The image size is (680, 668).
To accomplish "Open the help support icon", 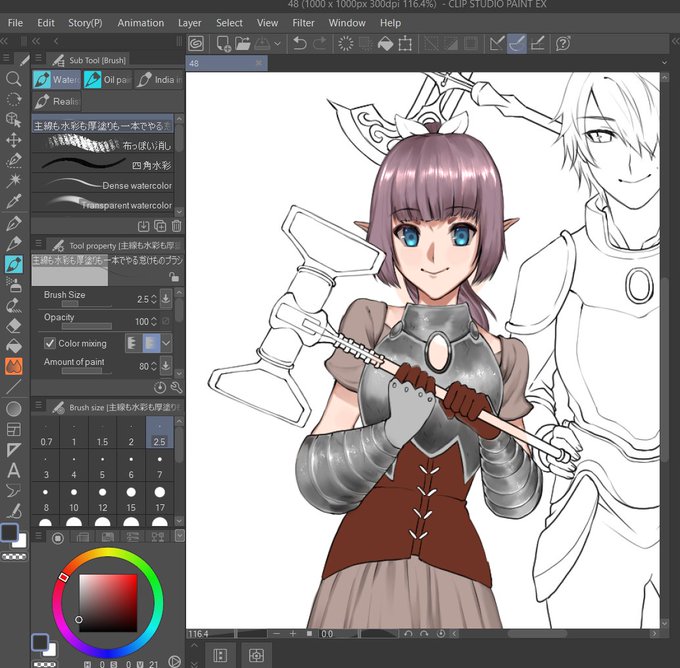I will click(562, 43).
